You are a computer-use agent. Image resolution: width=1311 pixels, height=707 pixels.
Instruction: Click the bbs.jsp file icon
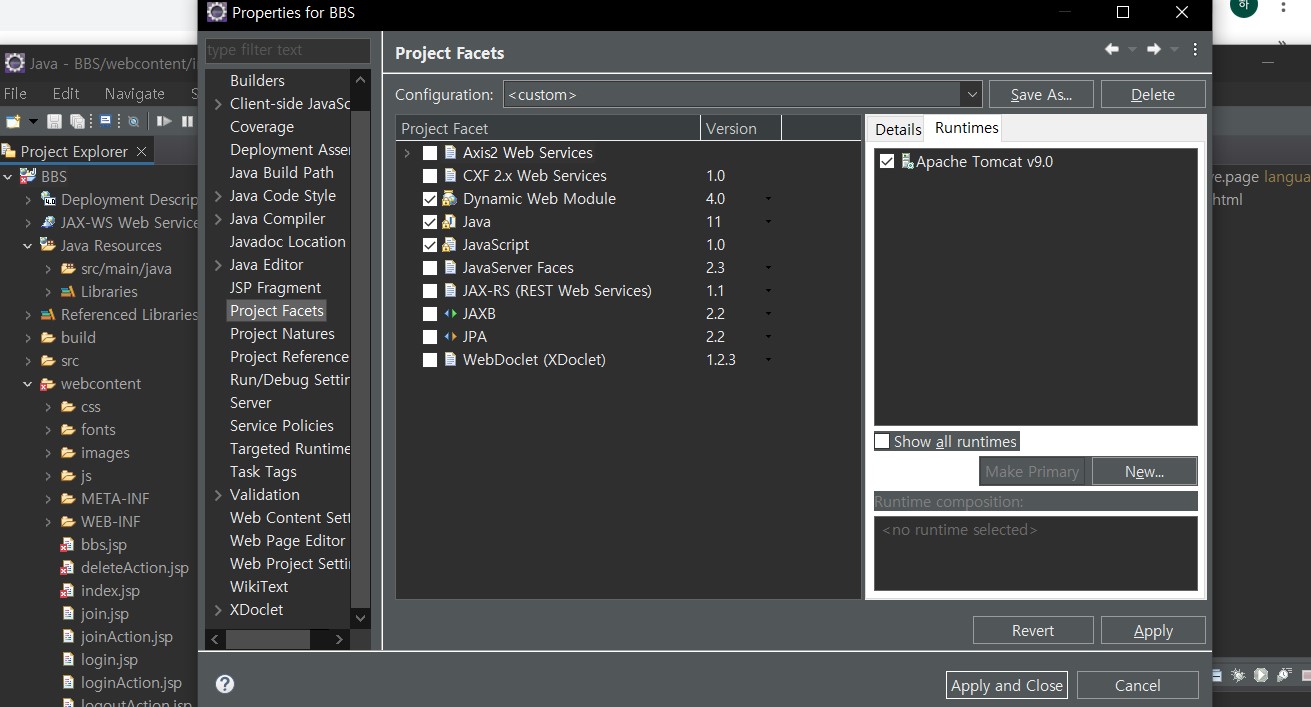coord(68,545)
